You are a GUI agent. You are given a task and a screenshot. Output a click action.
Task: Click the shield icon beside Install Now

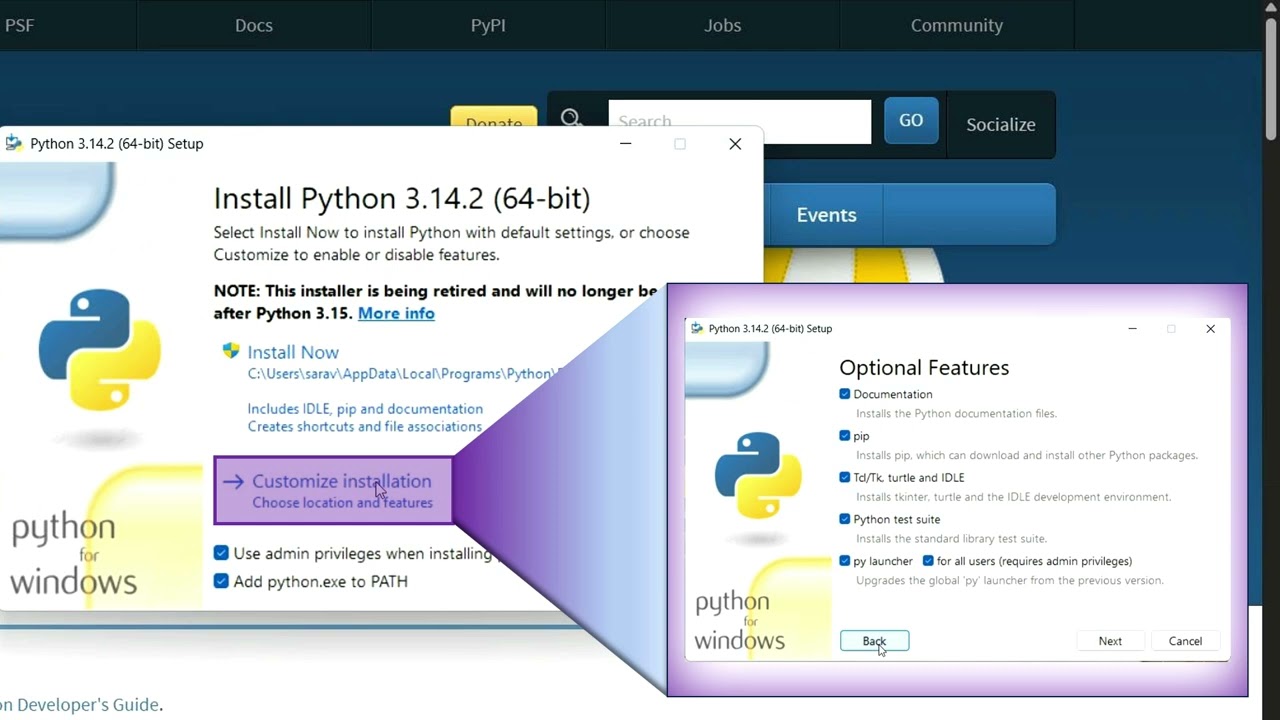[231, 351]
